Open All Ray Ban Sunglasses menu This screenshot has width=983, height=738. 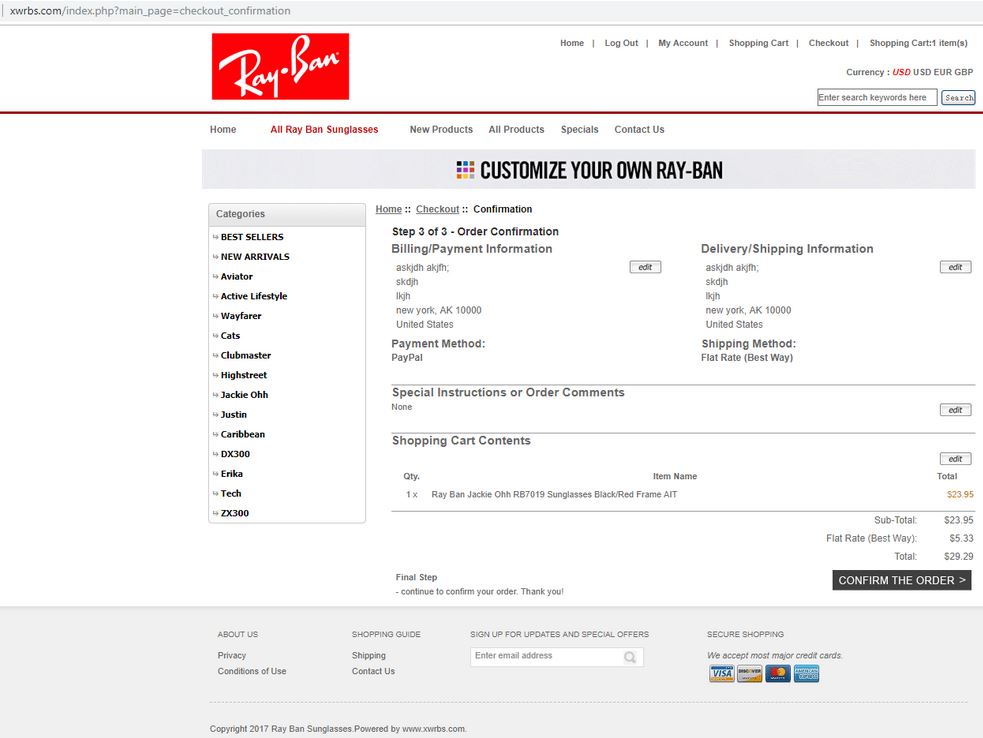324,130
